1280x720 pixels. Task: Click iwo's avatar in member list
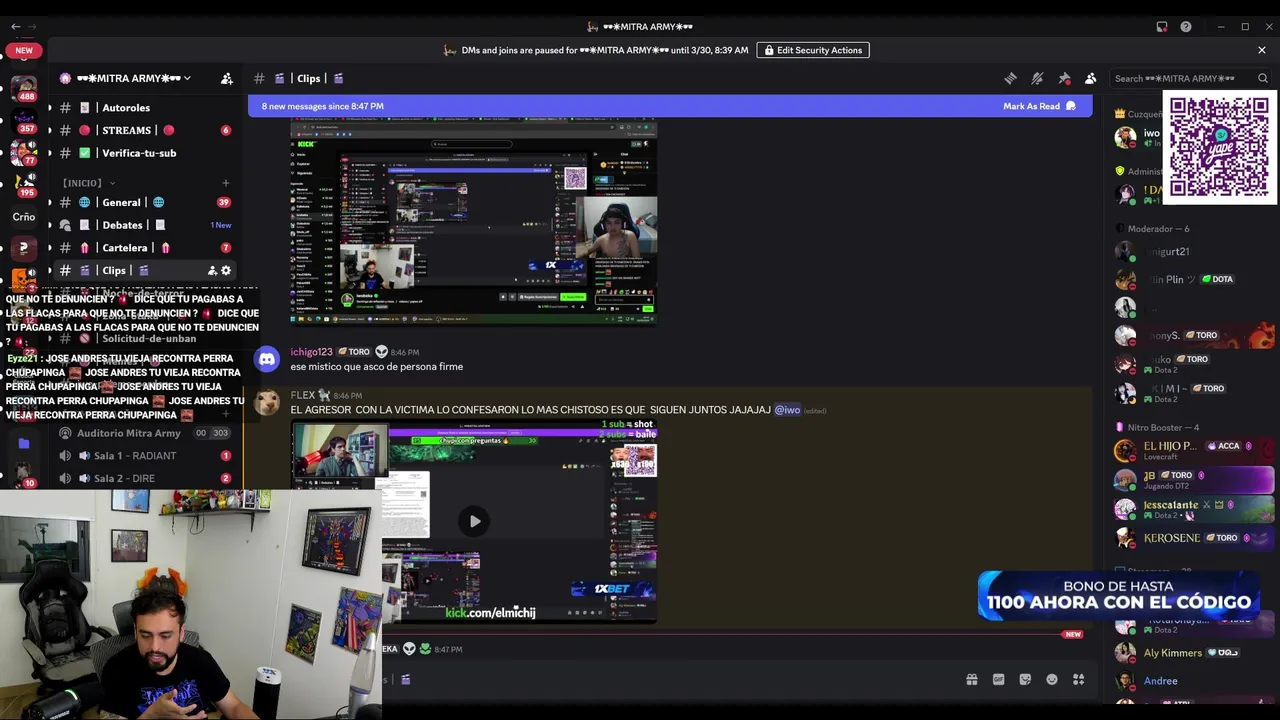[x=1126, y=137]
